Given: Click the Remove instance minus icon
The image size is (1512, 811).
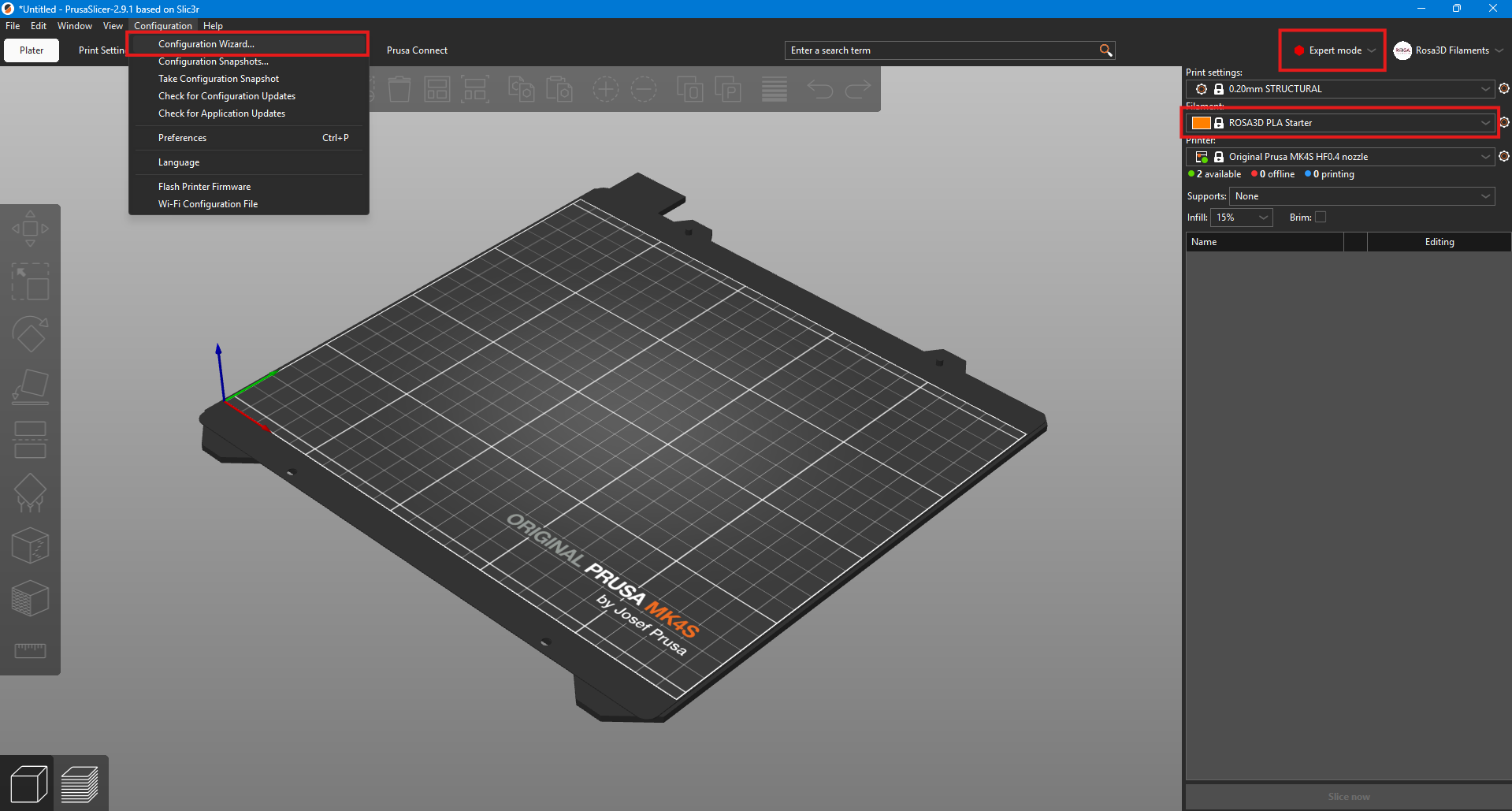Looking at the screenshot, I should point(644,89).
